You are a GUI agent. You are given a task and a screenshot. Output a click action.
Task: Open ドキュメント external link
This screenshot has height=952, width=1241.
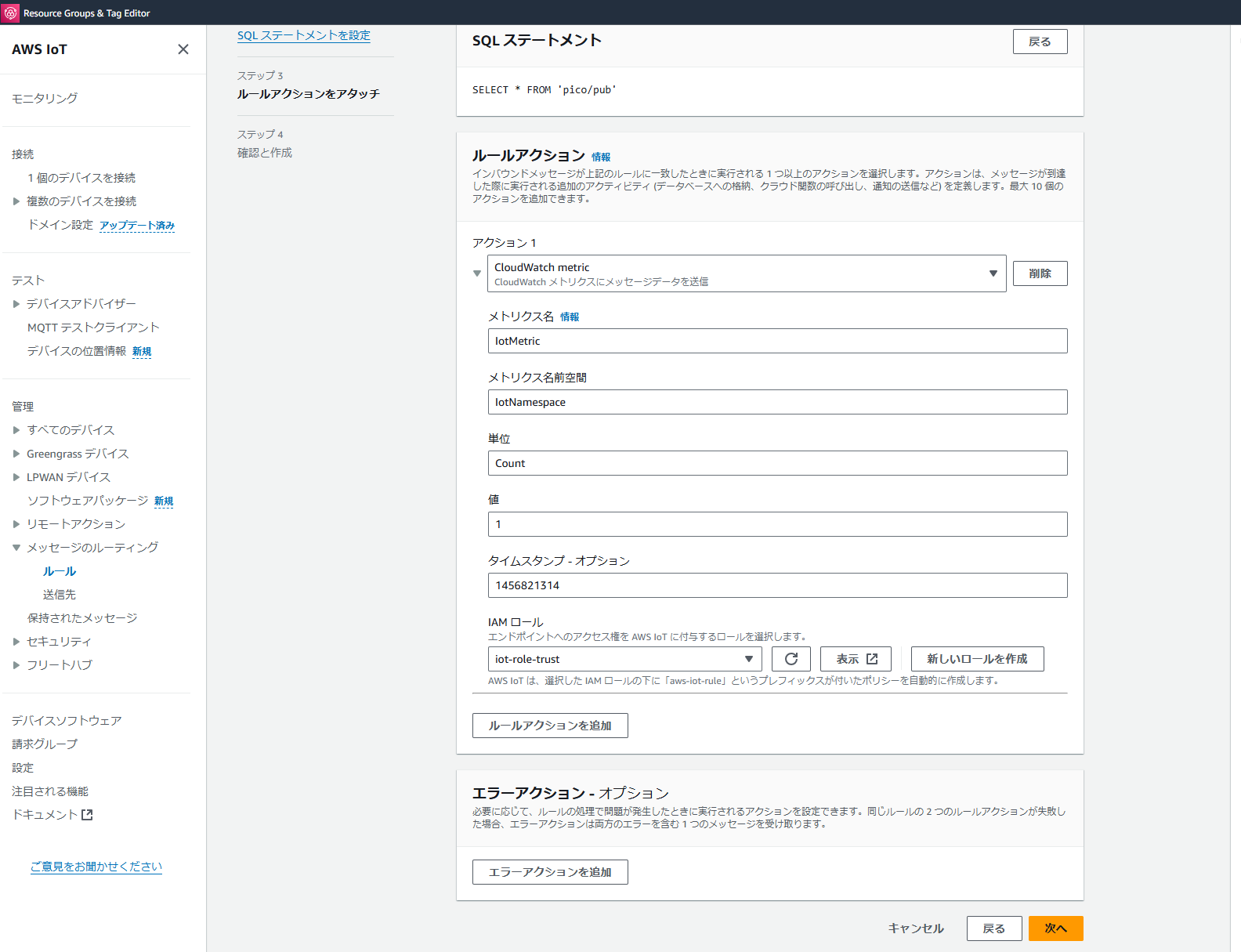pyautogui.click(x=52, y=815)
